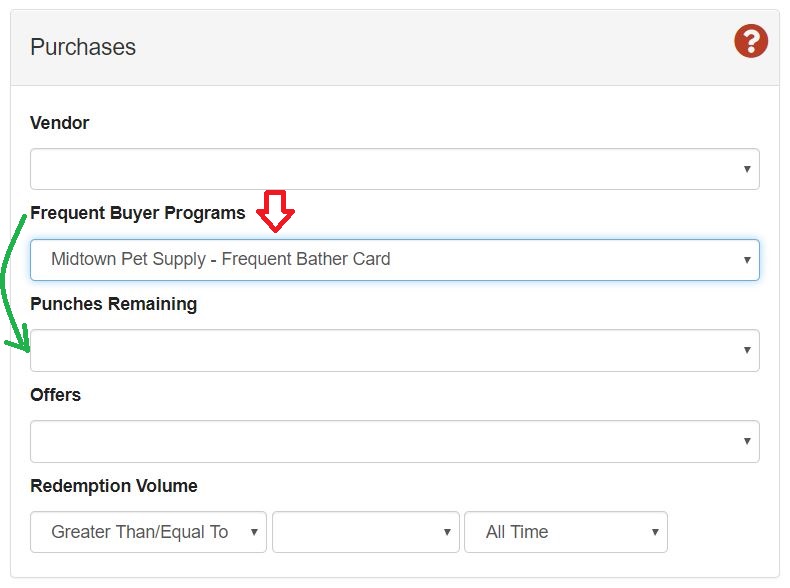Open the Frequent Buyer Programs dropdown

point(394,260)
